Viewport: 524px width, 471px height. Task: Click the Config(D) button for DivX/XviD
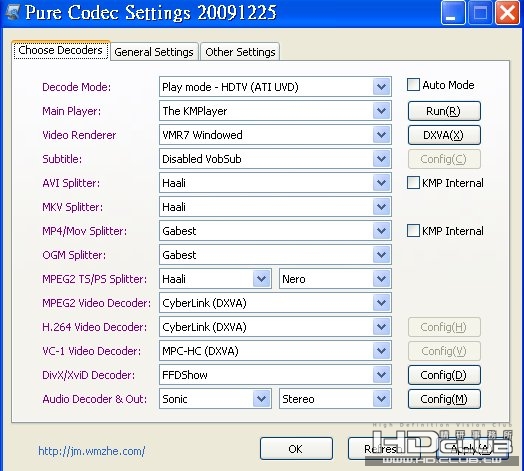click(x=444, y=375)
